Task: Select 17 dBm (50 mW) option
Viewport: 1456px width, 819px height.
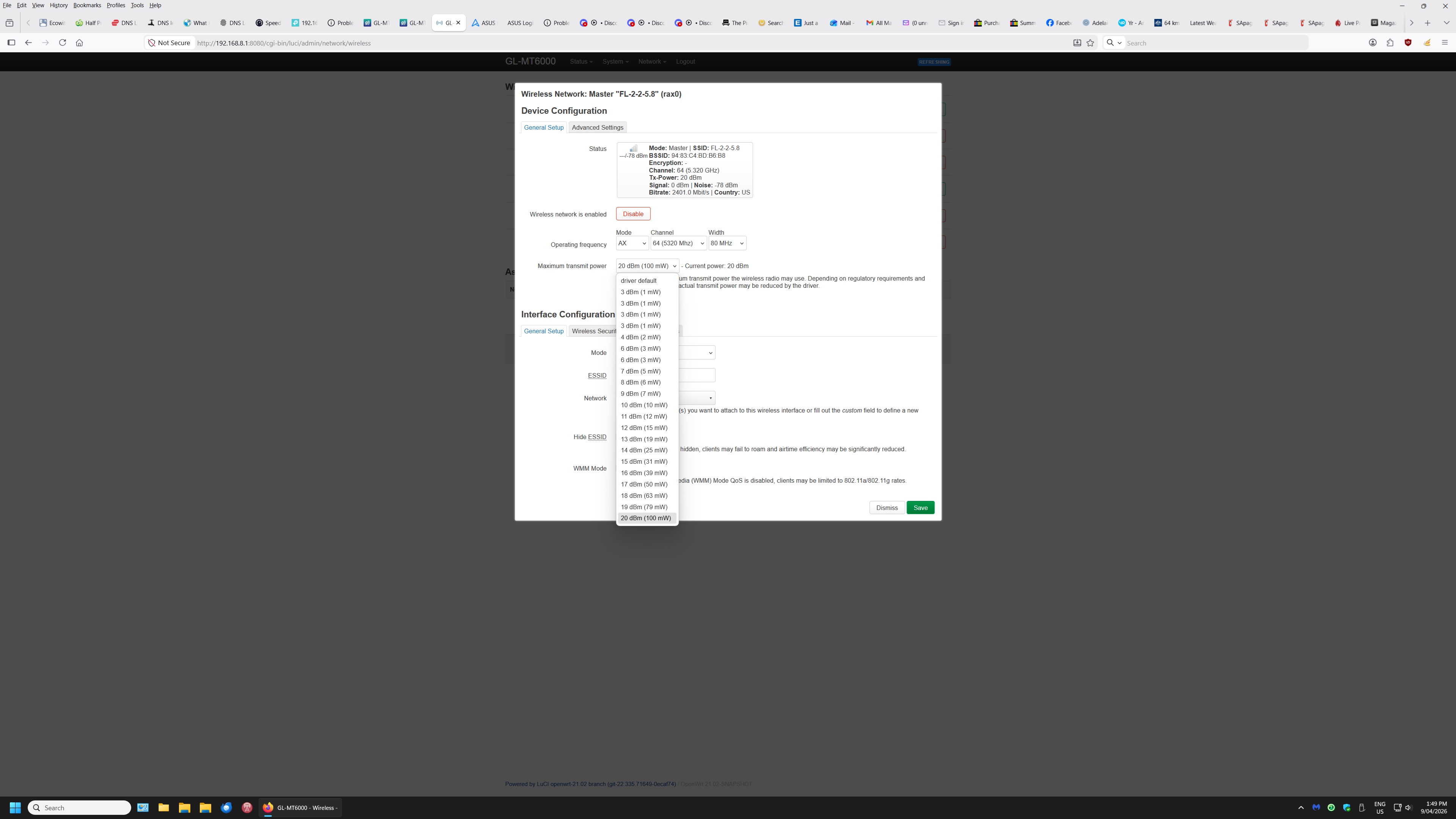Action: [x=644, y=485]
